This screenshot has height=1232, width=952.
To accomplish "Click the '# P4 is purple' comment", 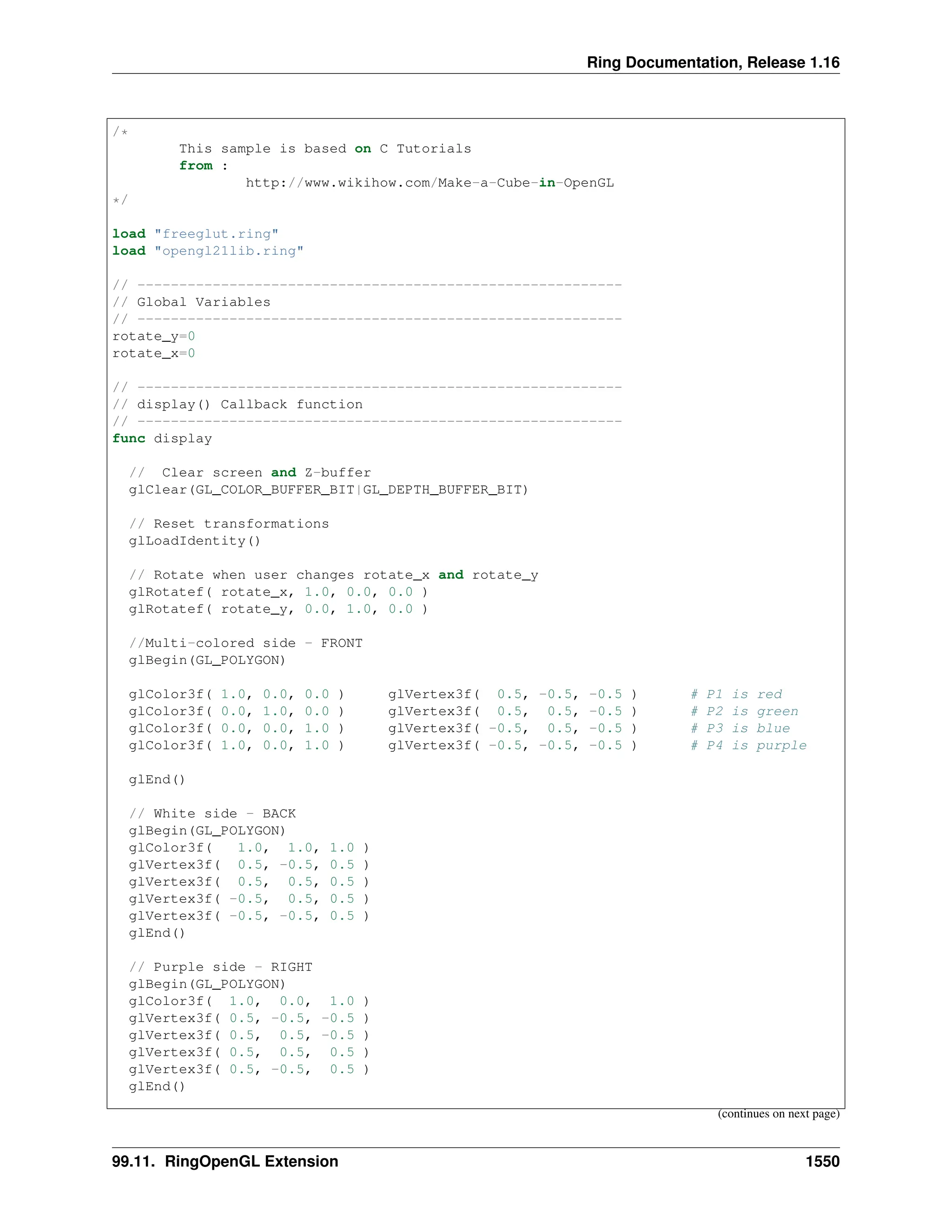I will pyautogui.click(x=748, y=746).
